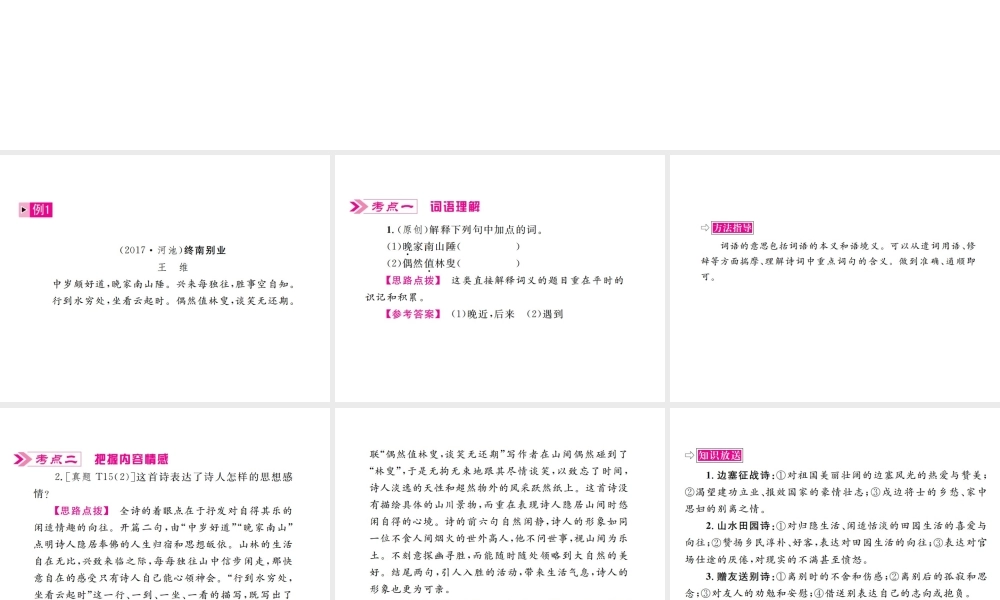Click the heading 词语理解
This screenshot has height=600, width=1000.
click(x=455, y=207)
